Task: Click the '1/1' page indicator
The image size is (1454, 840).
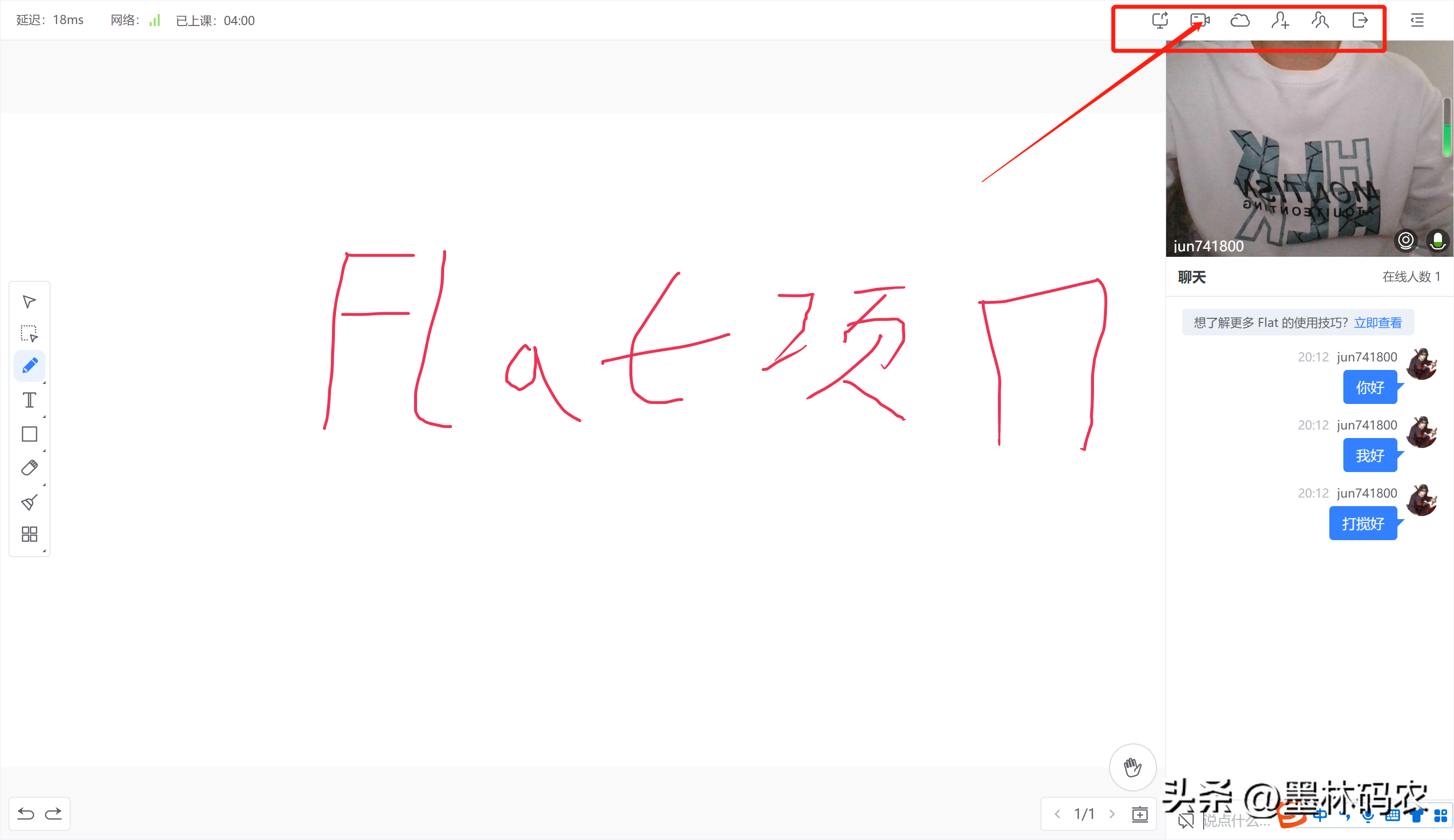Action: click(1084, 814)
